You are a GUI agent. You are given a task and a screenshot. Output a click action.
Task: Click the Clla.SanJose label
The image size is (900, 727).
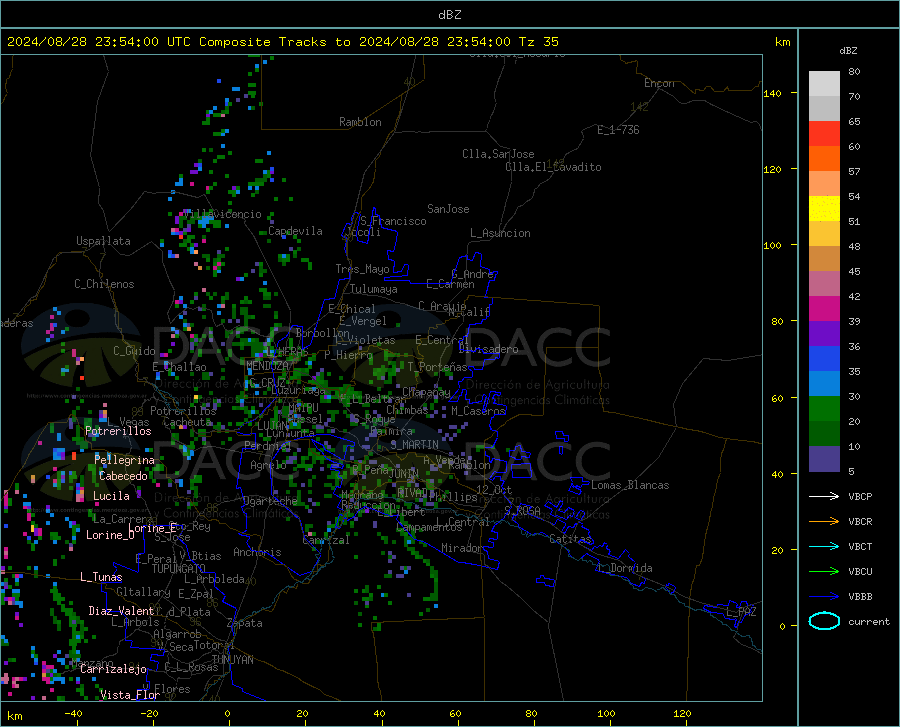click(498, 154)
